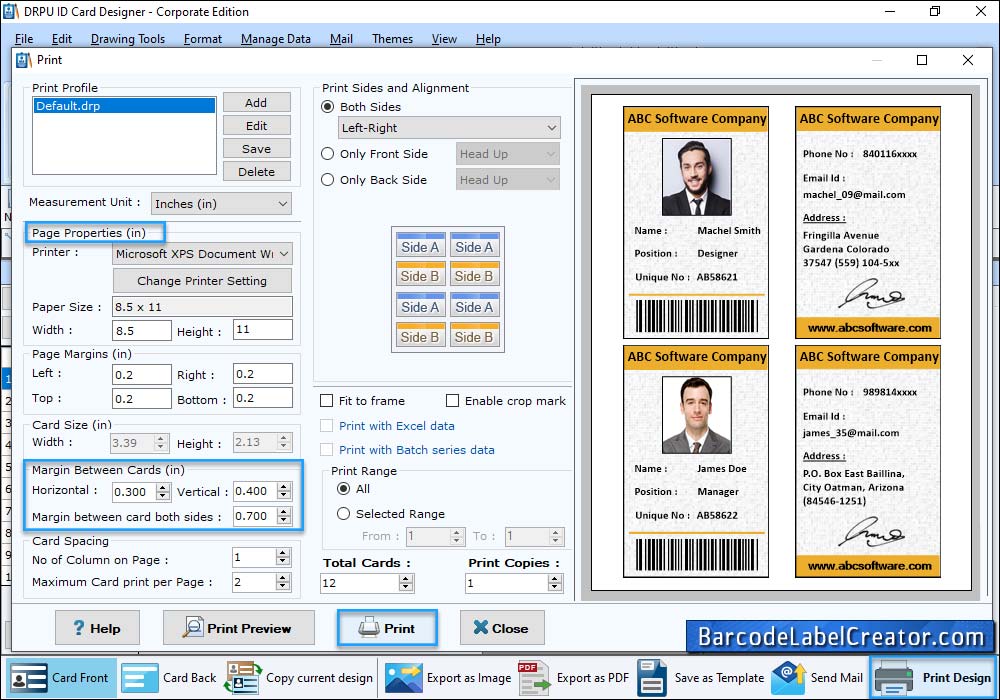The height and width of the screenshot is (700, 1000).
Task: Open the Format menu
Action: point(203,39)
